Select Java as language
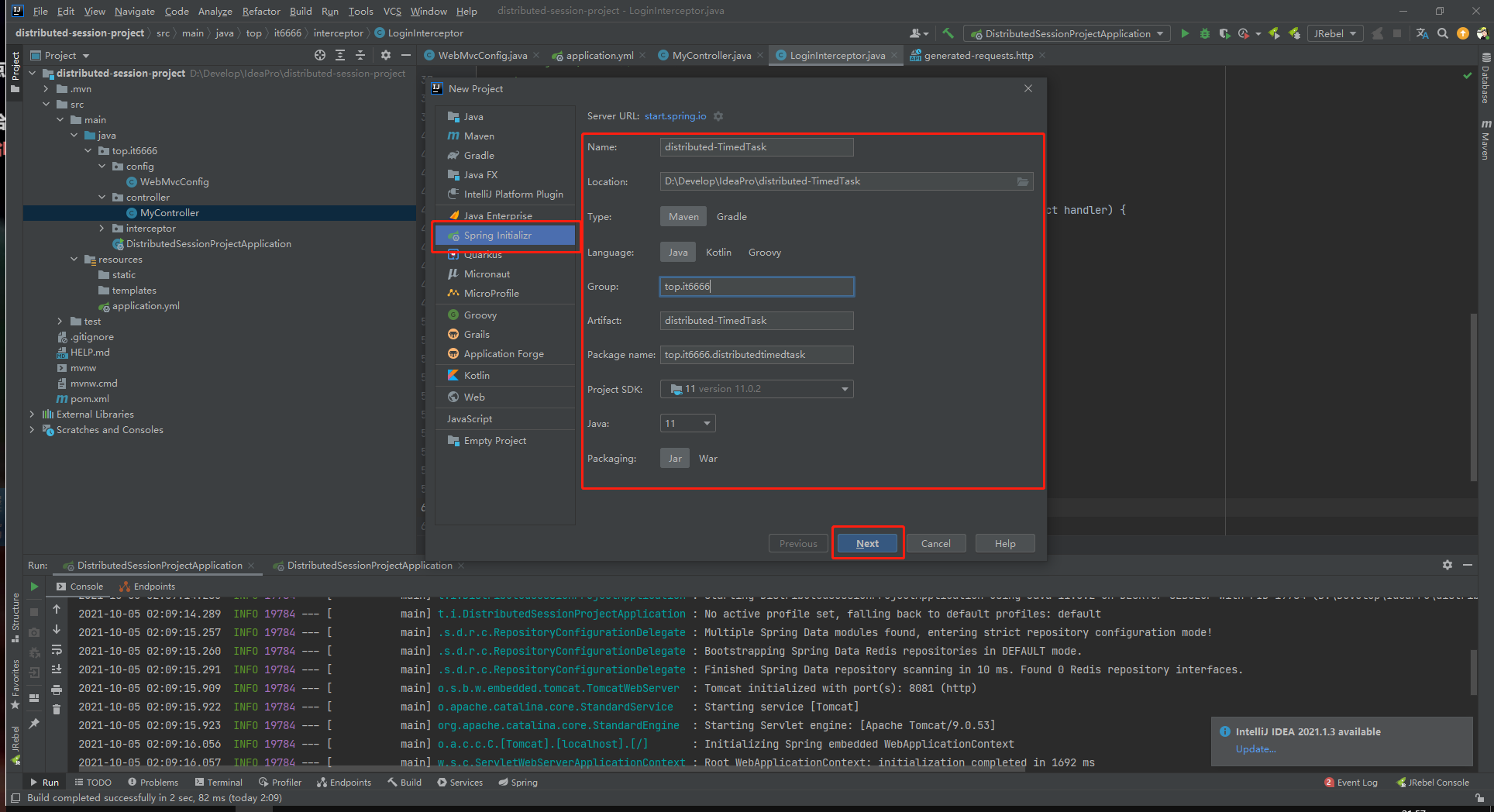The height and width of the screenshot is (812, 1494). 678,253
